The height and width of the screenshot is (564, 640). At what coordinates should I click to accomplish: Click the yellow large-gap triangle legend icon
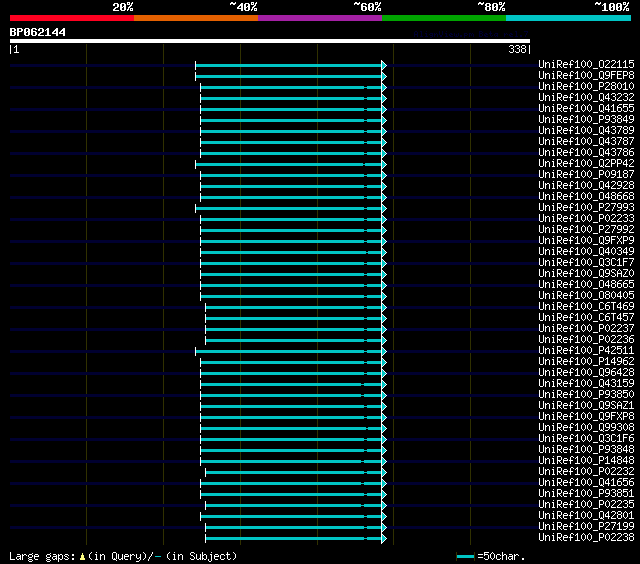click(82, 556)
